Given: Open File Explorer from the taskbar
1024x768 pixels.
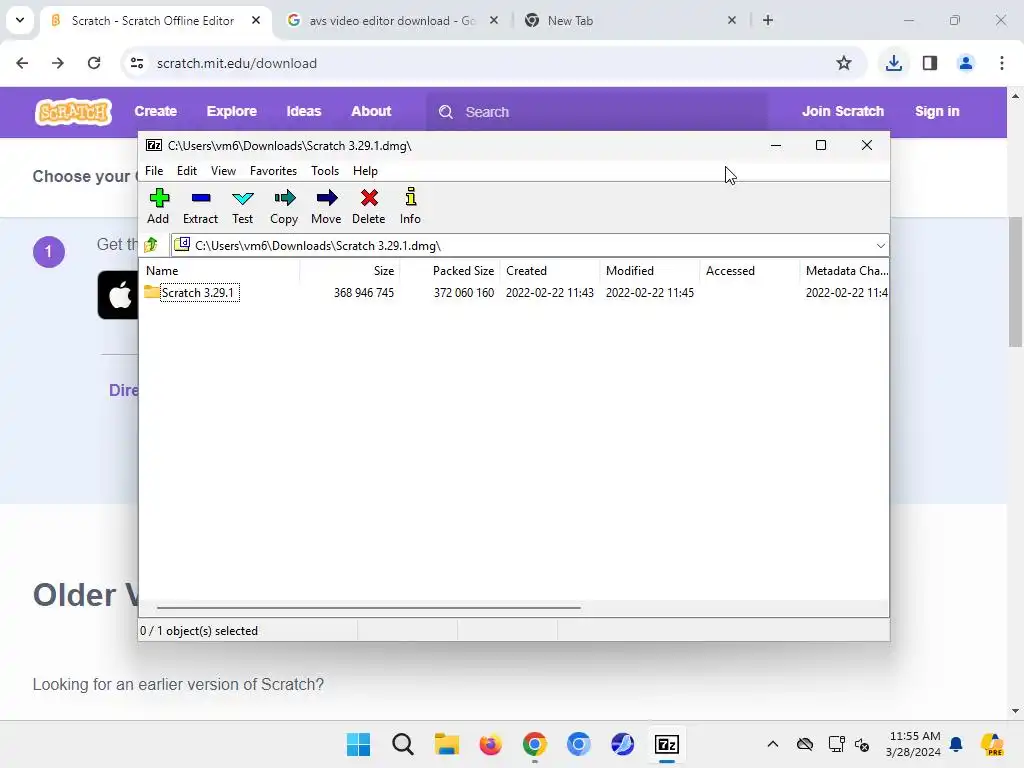Looking at the screenshot, I should tap(447, 744).
